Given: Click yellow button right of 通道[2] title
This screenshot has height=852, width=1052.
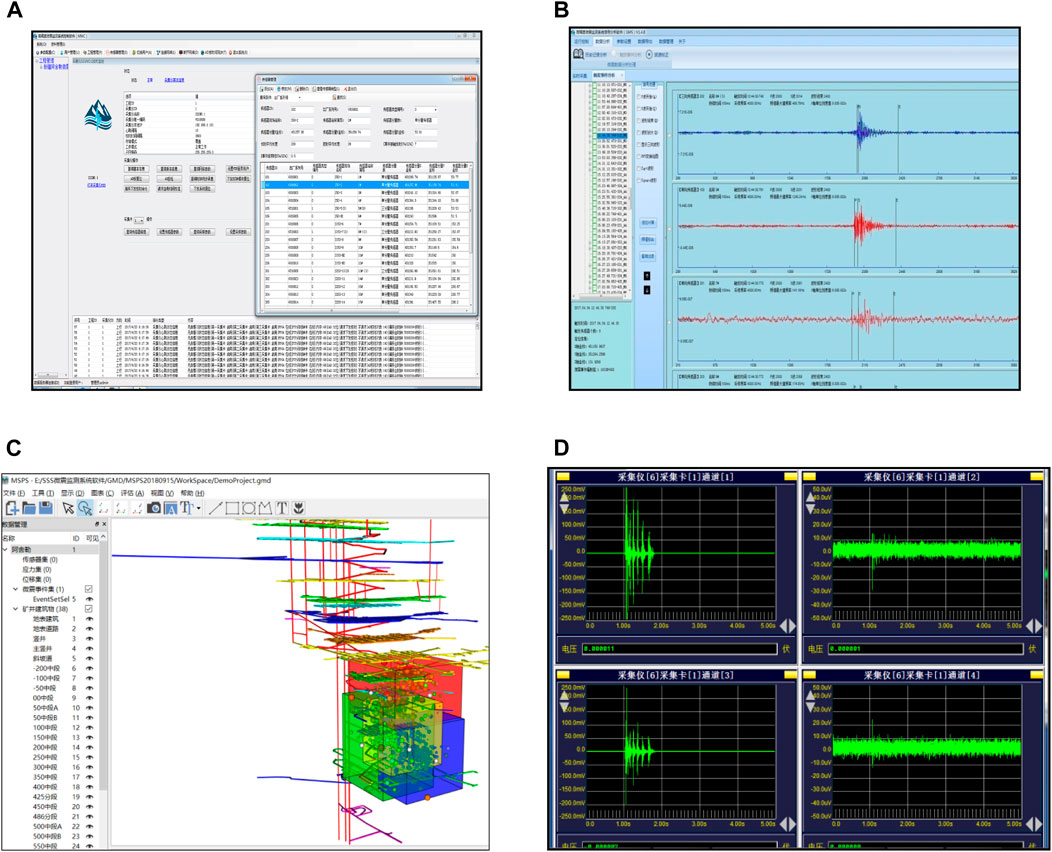Looking at the screenshot, I should point(1037,476).
